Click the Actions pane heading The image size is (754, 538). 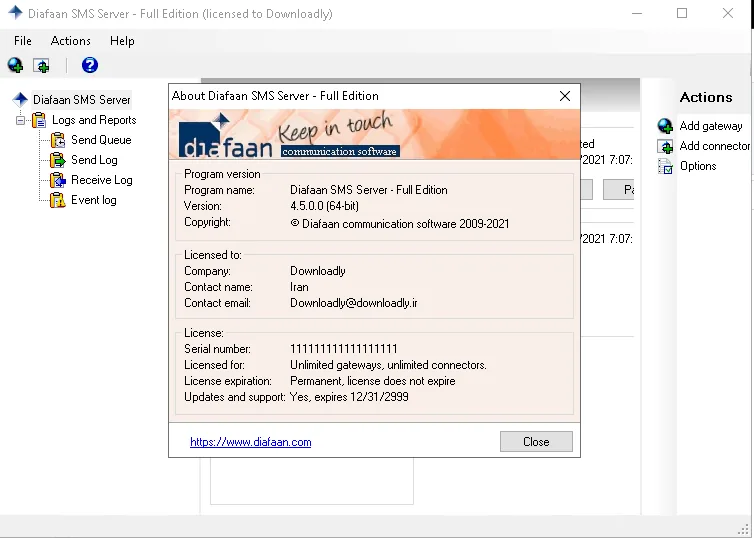[x=706, y=98]
